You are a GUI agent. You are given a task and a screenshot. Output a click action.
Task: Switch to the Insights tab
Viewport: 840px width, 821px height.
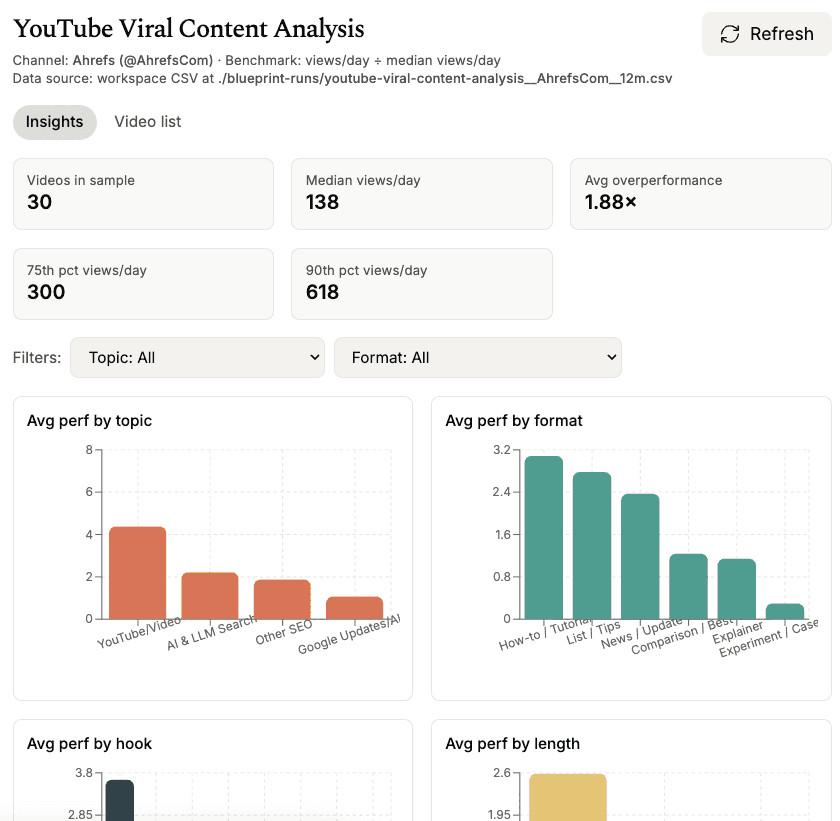[x=55, y=122]
